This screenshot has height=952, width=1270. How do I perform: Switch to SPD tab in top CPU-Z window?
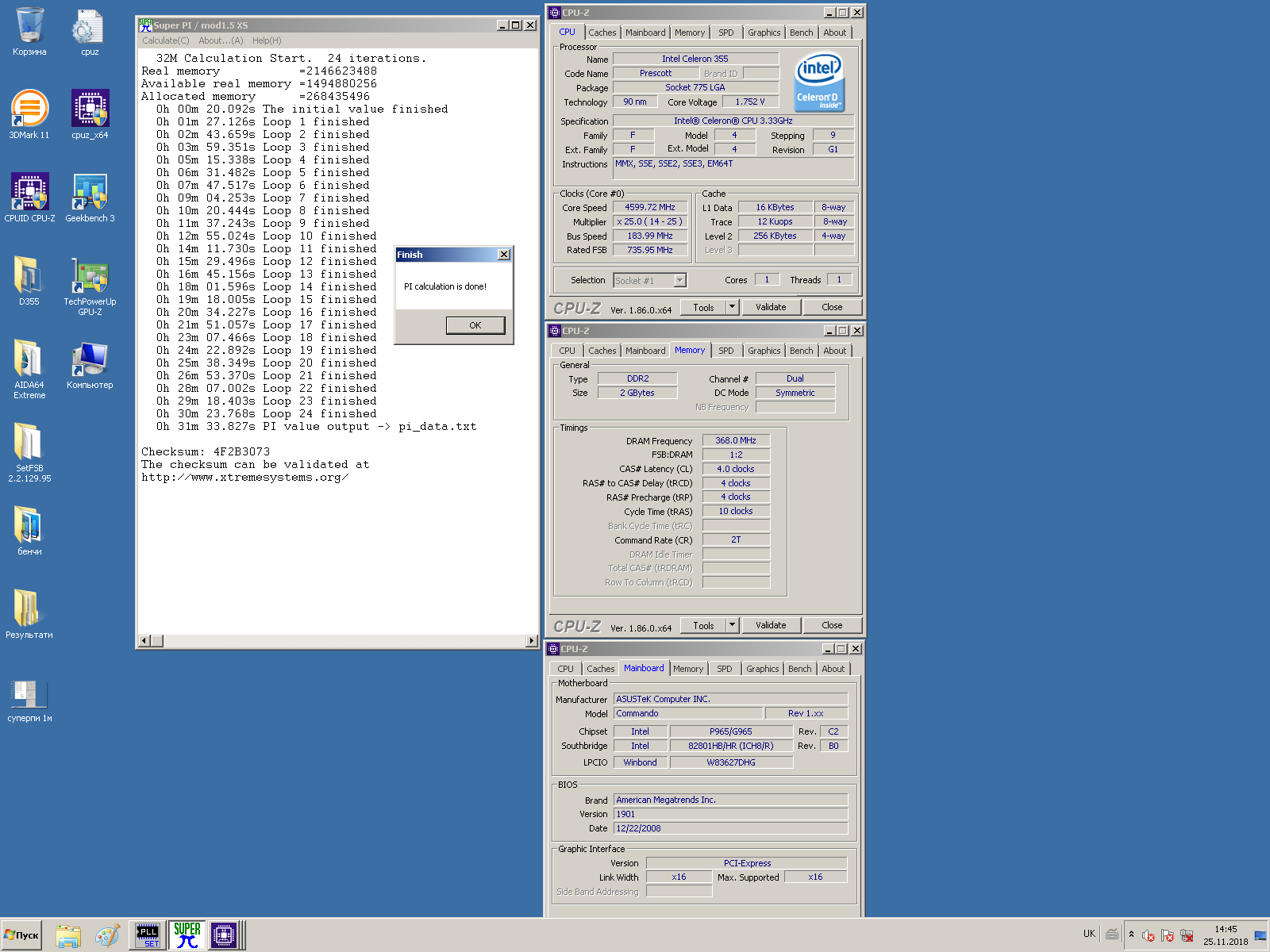[726, 33]
